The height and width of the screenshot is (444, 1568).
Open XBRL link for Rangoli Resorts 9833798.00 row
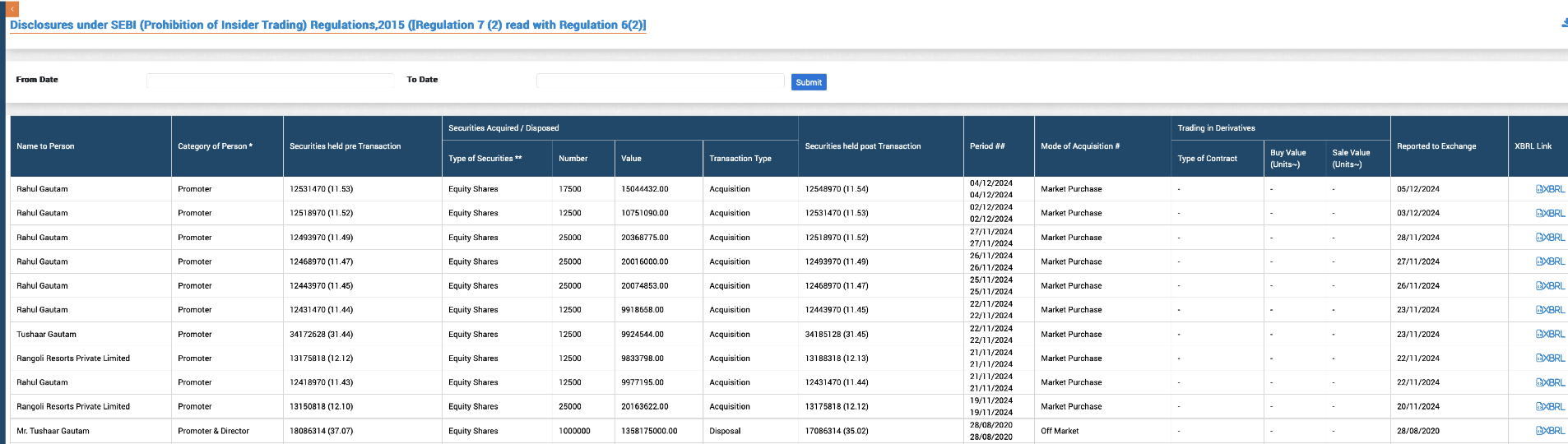tap(1550, 358)
